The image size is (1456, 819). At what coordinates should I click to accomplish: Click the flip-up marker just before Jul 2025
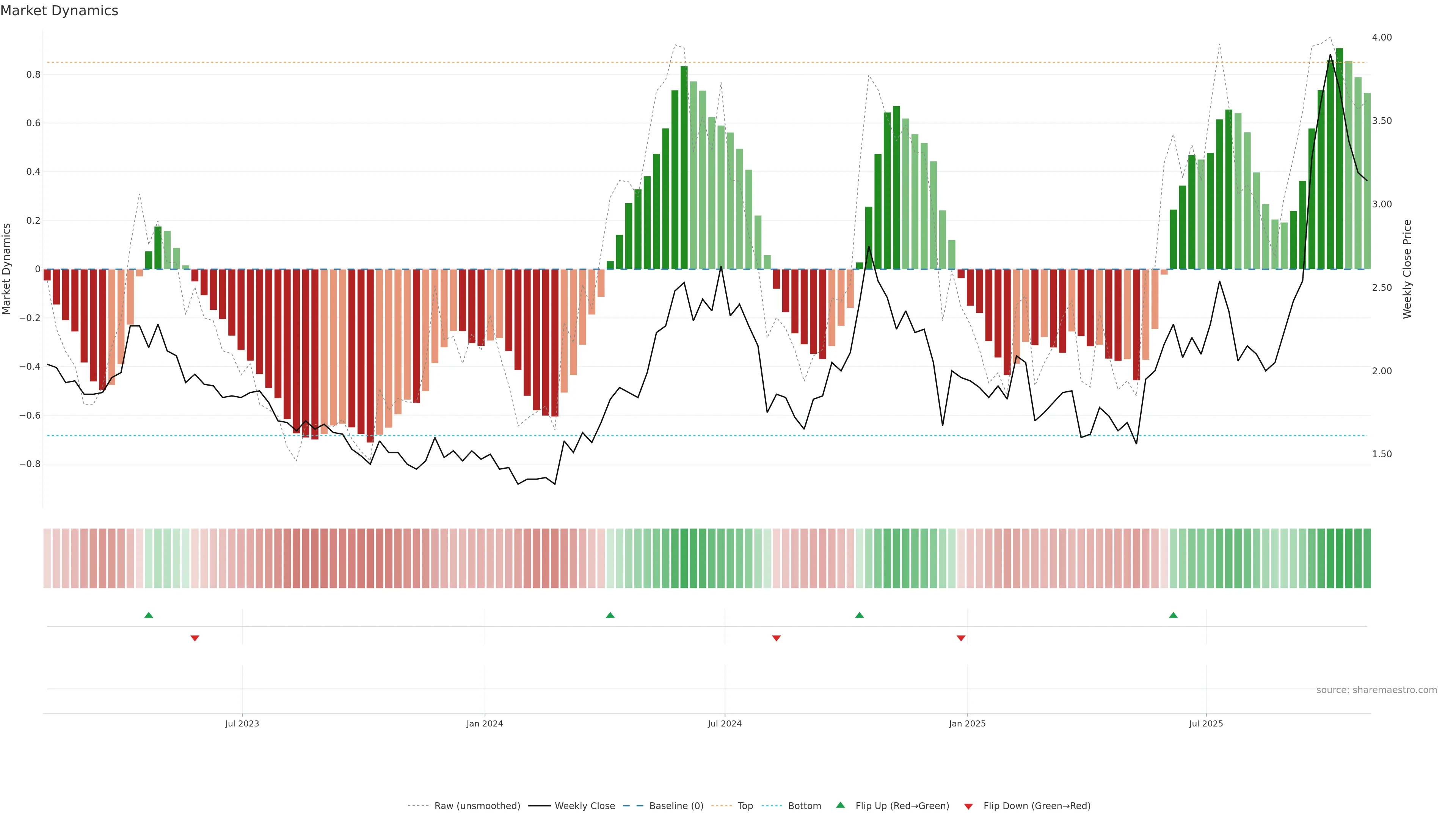click(1174, 615)
